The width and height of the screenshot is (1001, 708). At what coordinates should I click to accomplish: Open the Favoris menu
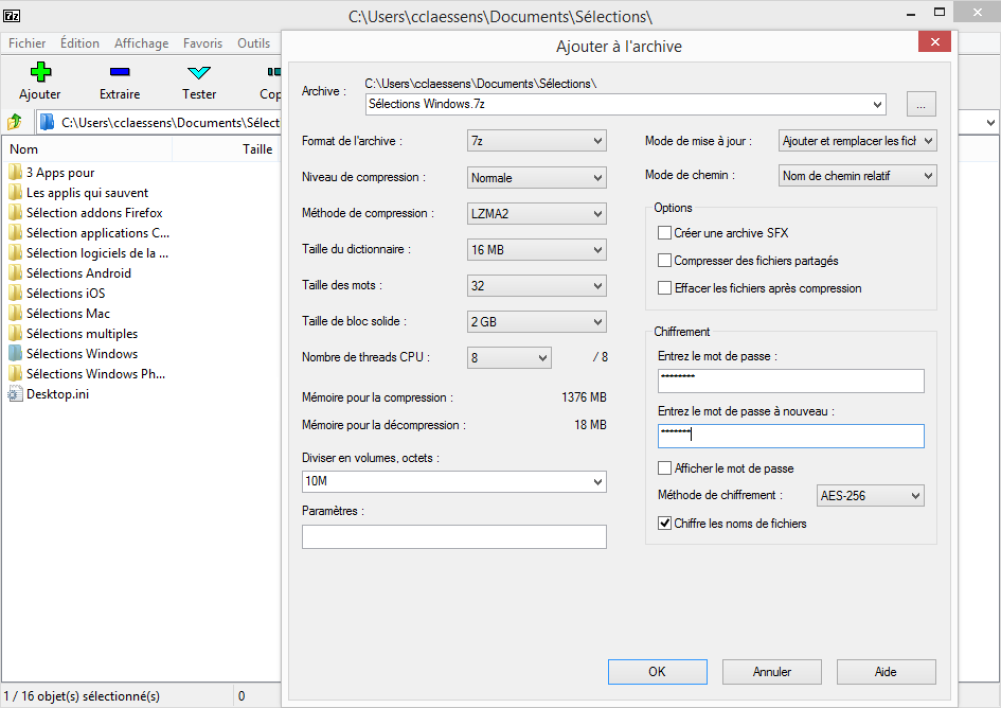point(202,43)
